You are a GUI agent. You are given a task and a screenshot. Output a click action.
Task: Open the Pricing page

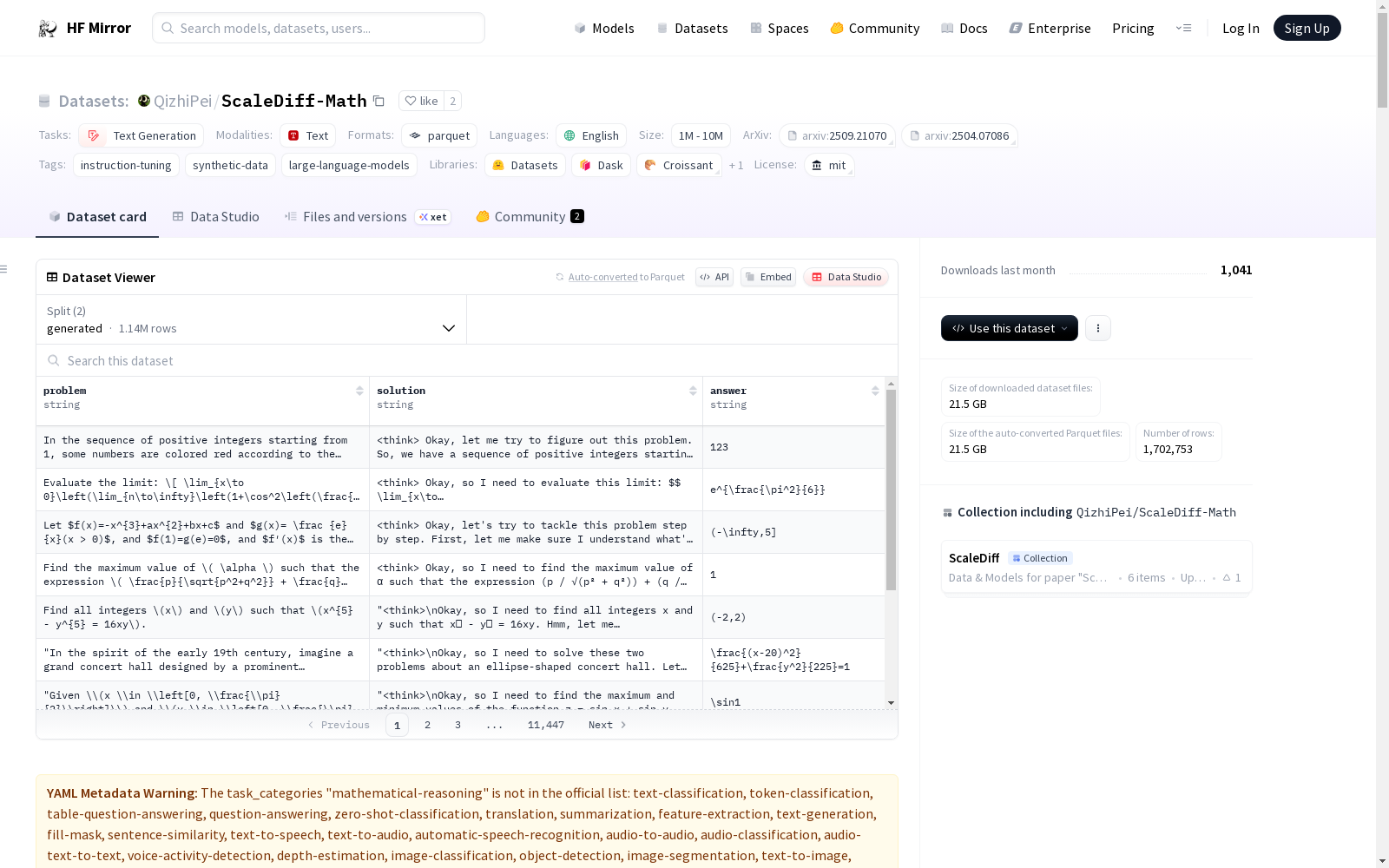pyautogui.click(x=1133, y=28)
